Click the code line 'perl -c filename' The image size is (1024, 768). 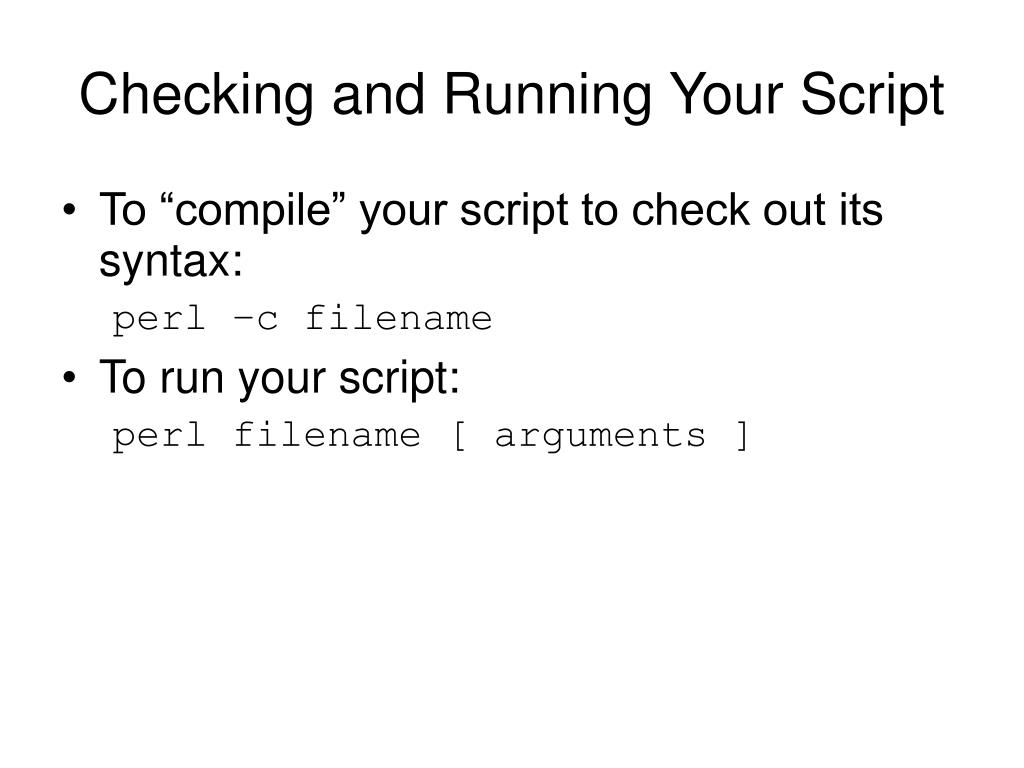click(x=302, y=319)
